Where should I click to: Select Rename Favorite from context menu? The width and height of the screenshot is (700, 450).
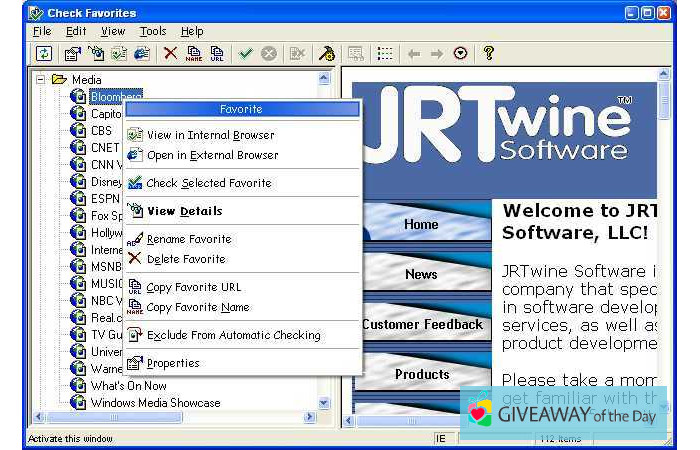[x=188, y=239]
